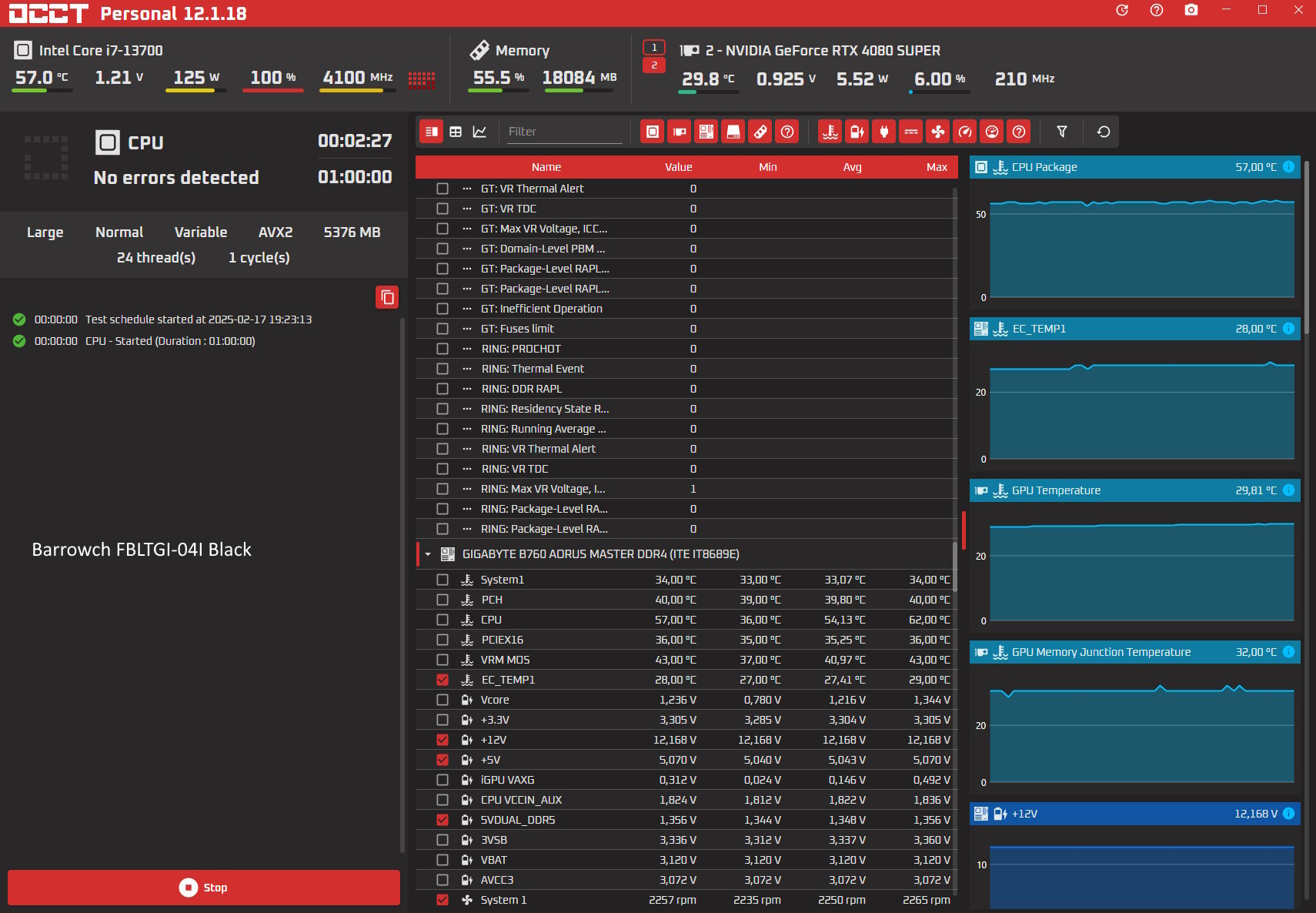
Task: Toggle the load gauge sensor type filter
Action: pyautogui.click(x=992, y=132)
